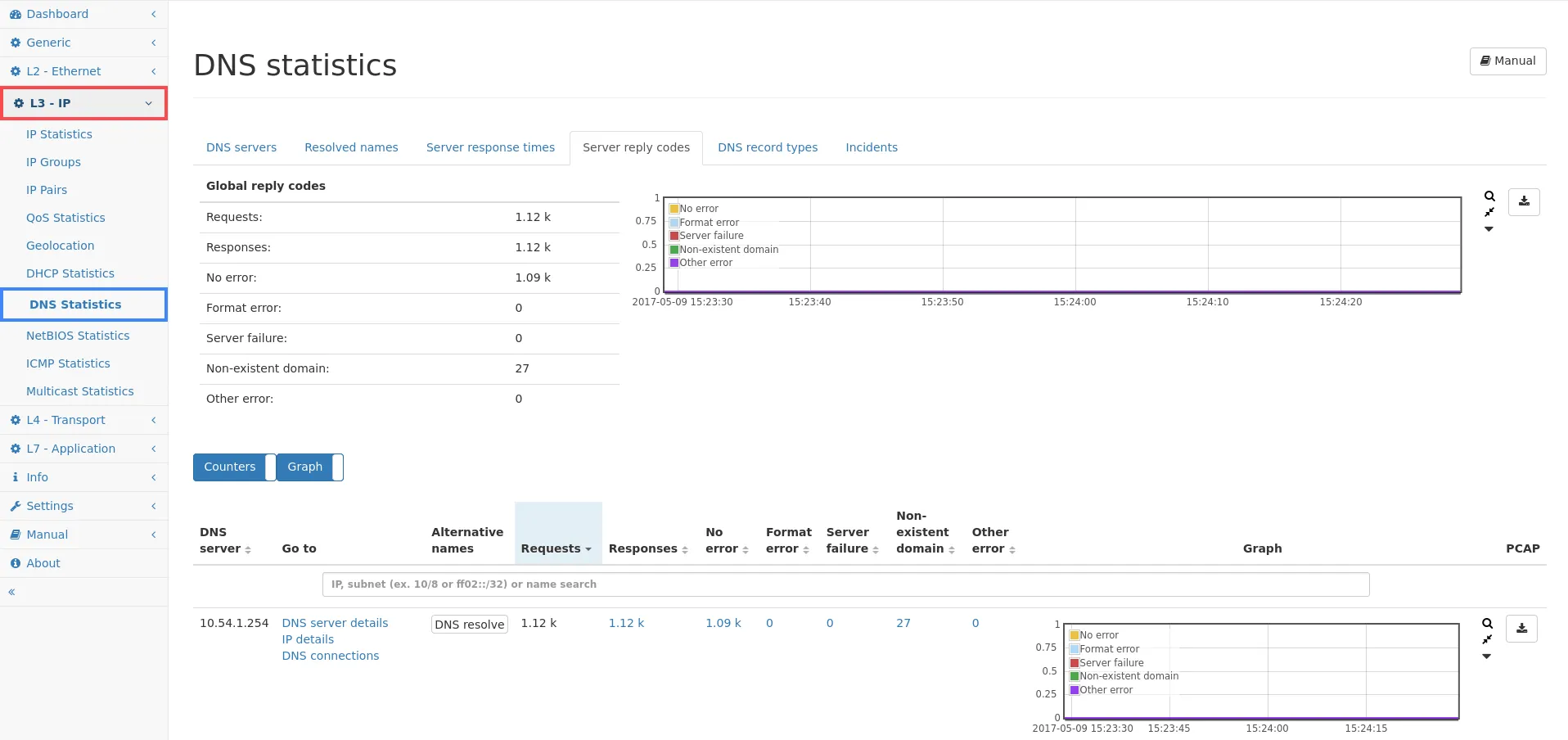Click the shrink arrows icon beside global graph
The height and width of the screenshot is (740, 1568).
click(x=1489, y=213)
